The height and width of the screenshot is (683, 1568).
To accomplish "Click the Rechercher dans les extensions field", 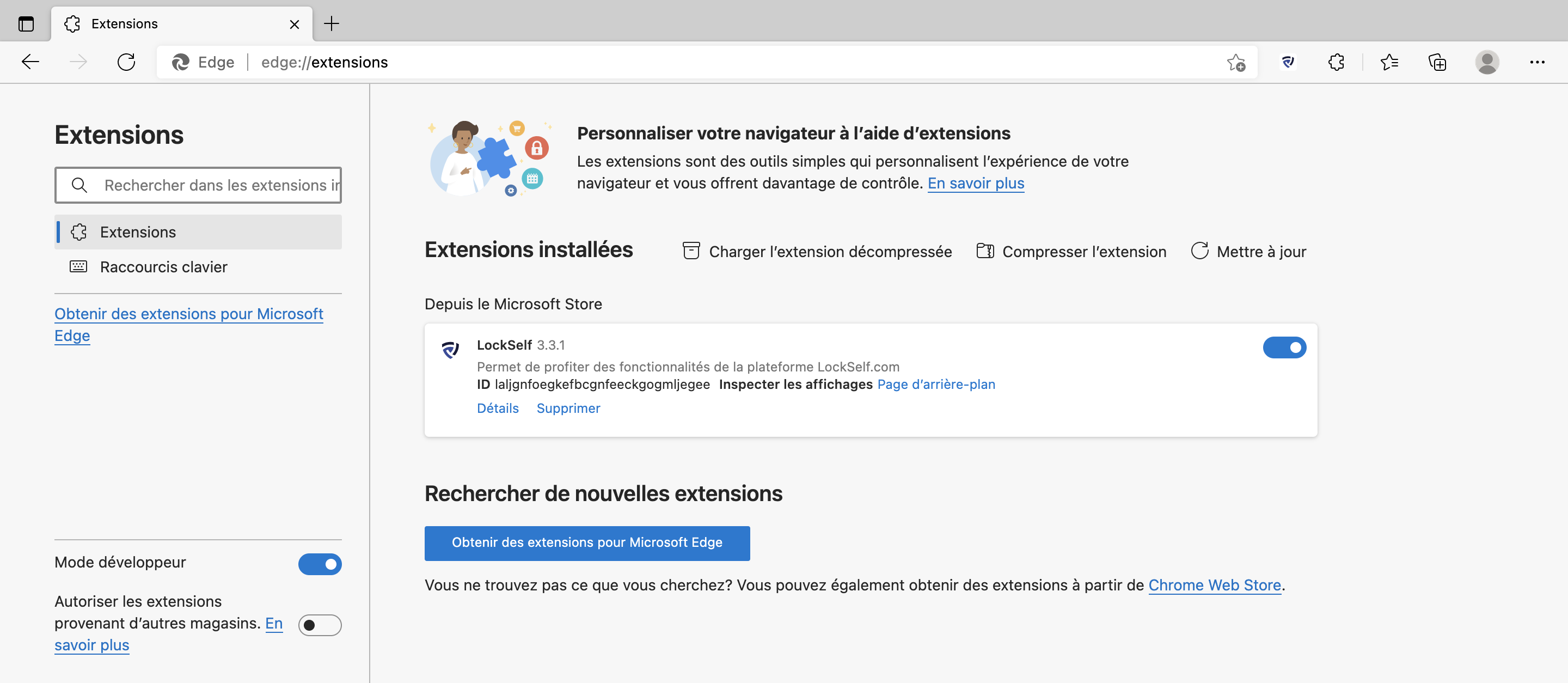I will coord(198,185).
